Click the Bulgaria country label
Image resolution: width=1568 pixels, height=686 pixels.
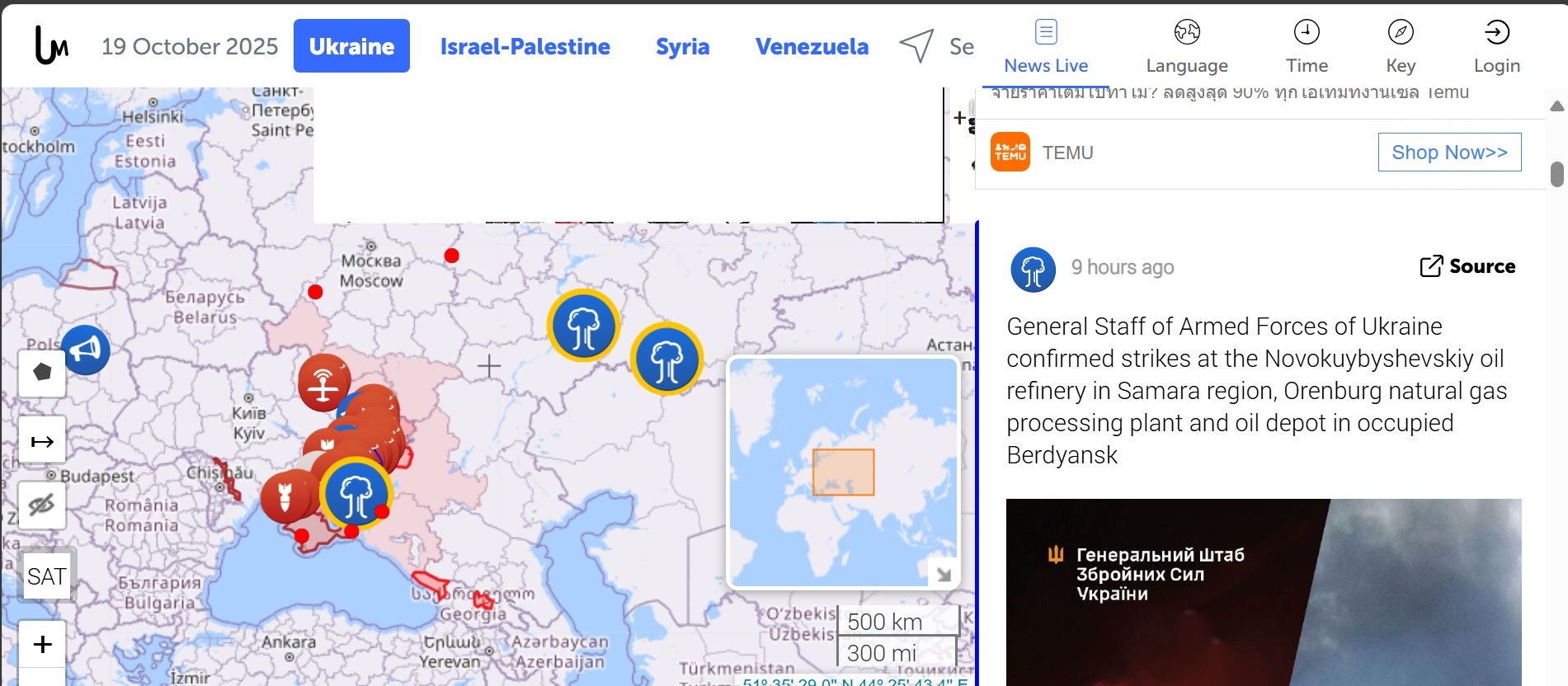(159, 592)
